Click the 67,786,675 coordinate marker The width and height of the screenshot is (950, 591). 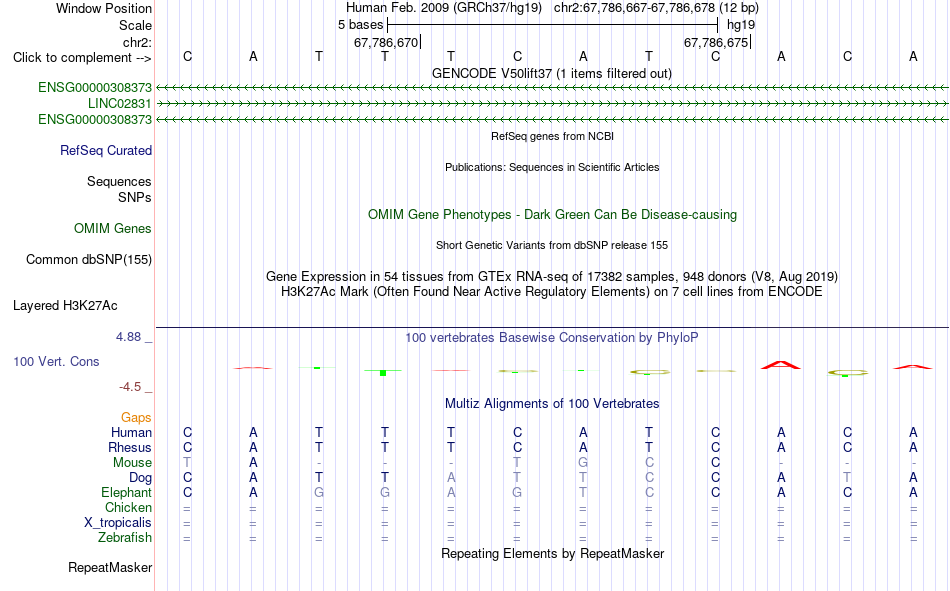pos(716,42)
